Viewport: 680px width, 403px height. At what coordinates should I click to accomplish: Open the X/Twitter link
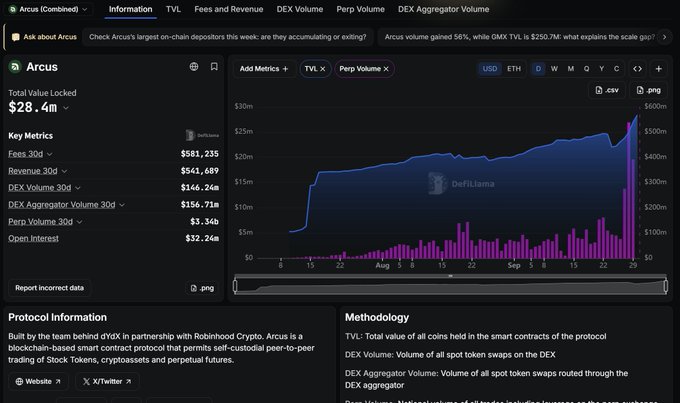[107, 381]
